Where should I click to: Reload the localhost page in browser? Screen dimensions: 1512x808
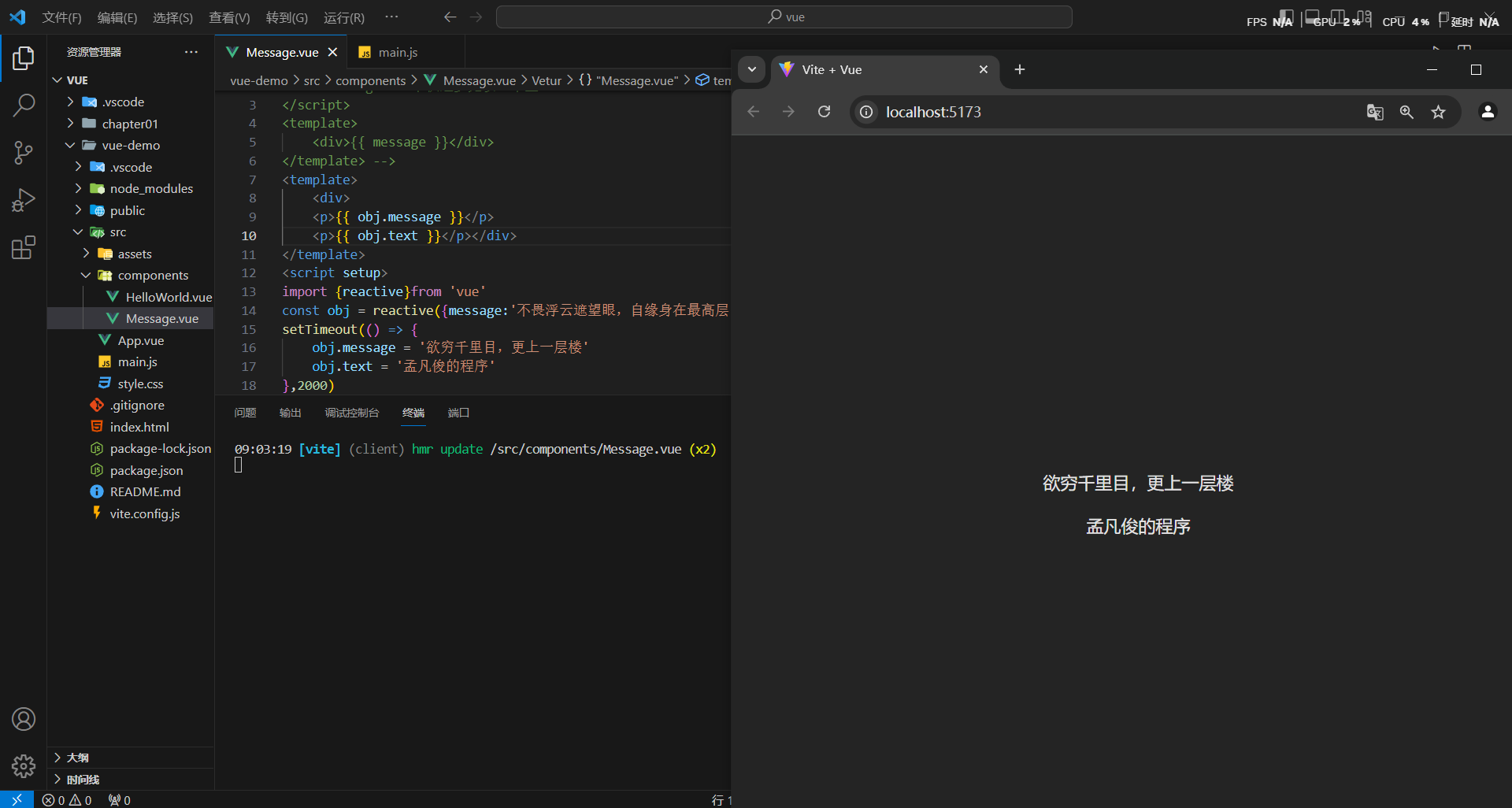[824, 112]
